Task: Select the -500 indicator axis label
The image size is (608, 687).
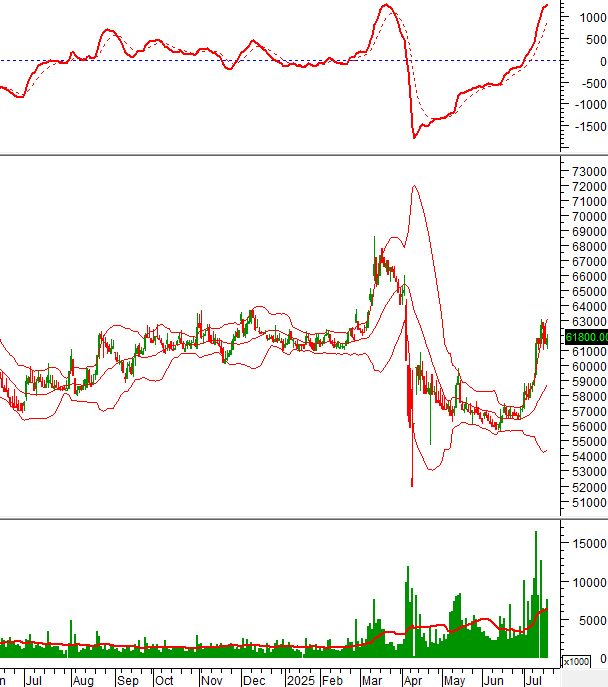Action: tap(594, 83)
